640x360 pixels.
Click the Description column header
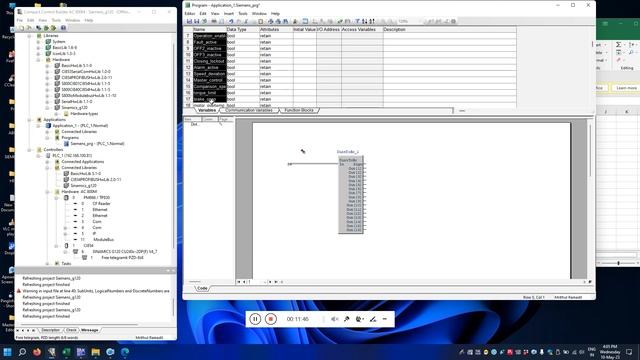coord(449,29)
